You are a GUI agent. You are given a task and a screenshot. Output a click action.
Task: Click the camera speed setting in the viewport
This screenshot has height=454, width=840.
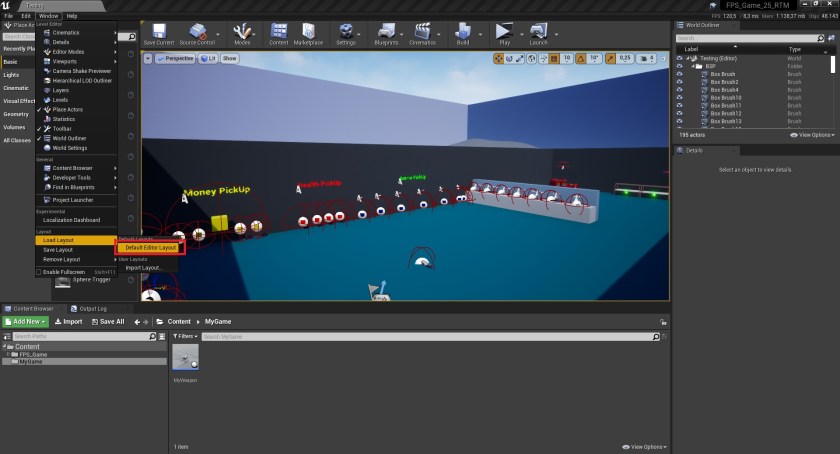(650, 59)
